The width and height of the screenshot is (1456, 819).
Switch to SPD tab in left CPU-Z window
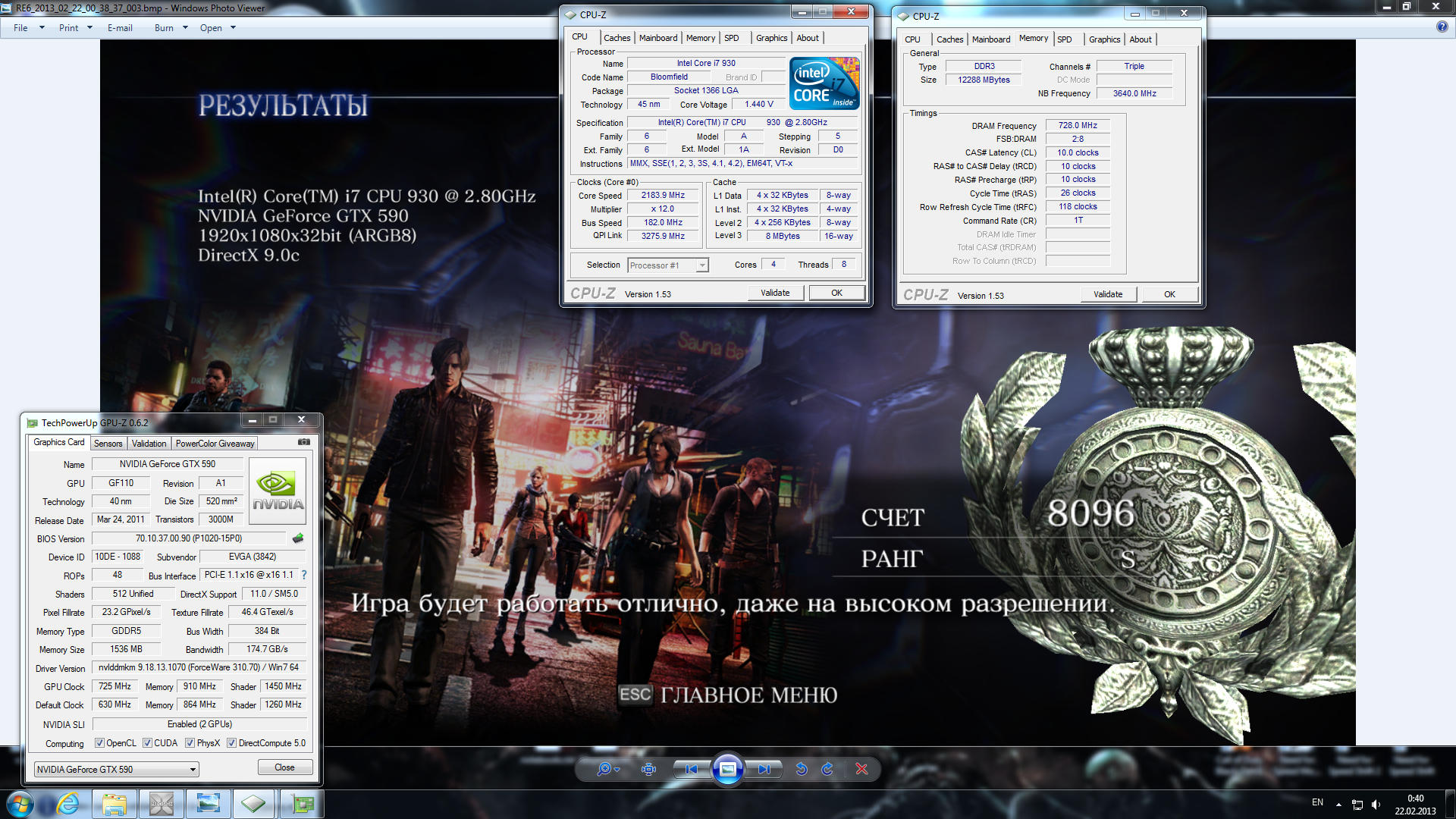pos(731,38)
